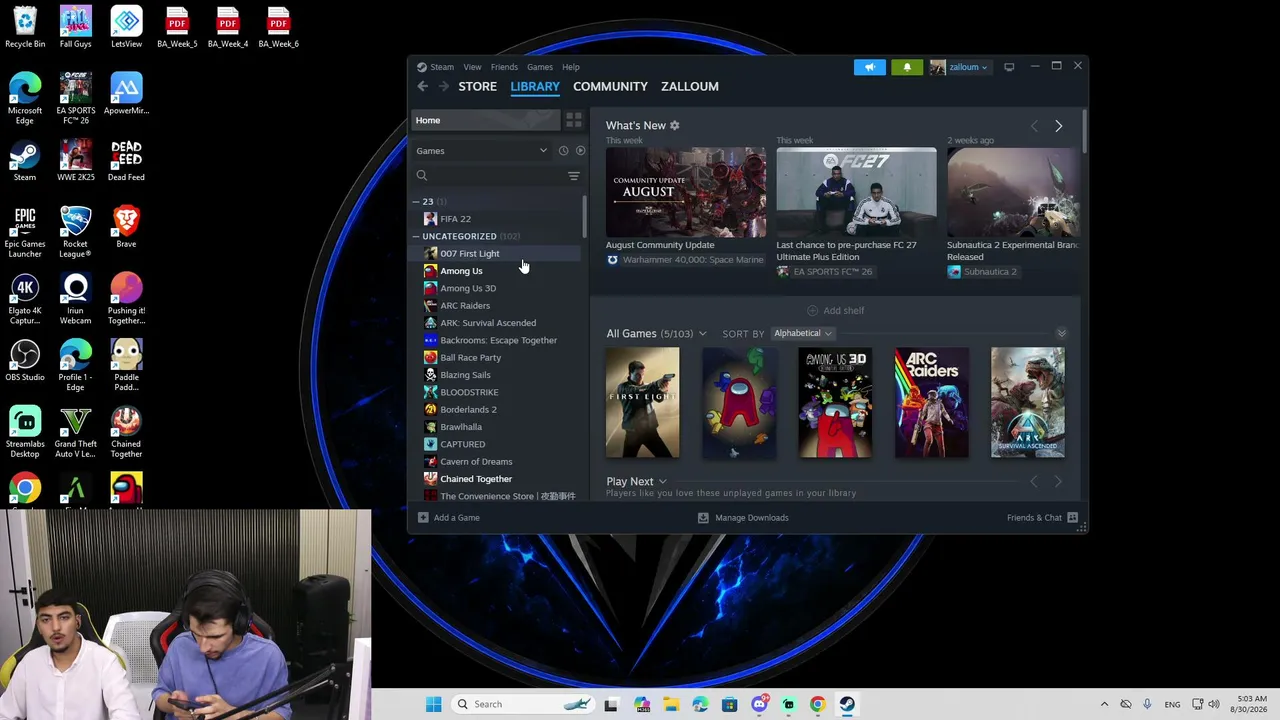Click the taskbar Search box
Viewport: 1280px width, 720px height.
(x=522, y=704)
